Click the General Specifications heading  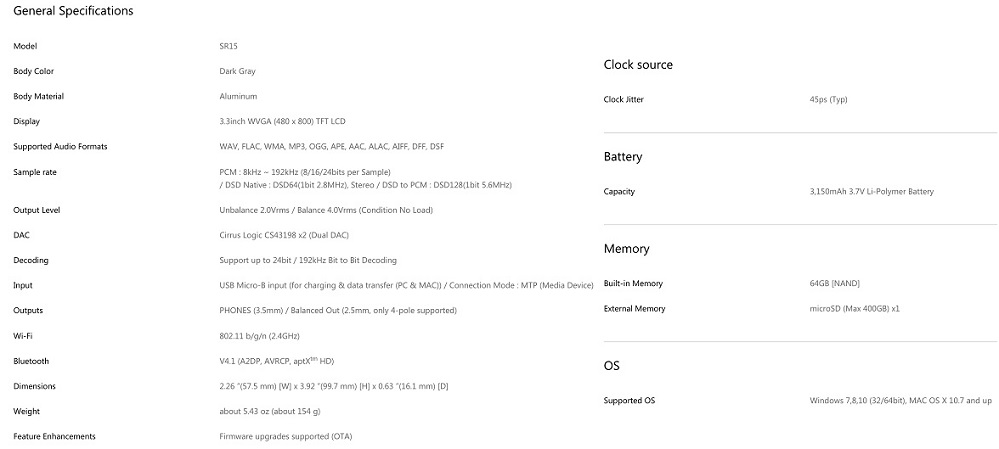(x=73, y=11)
